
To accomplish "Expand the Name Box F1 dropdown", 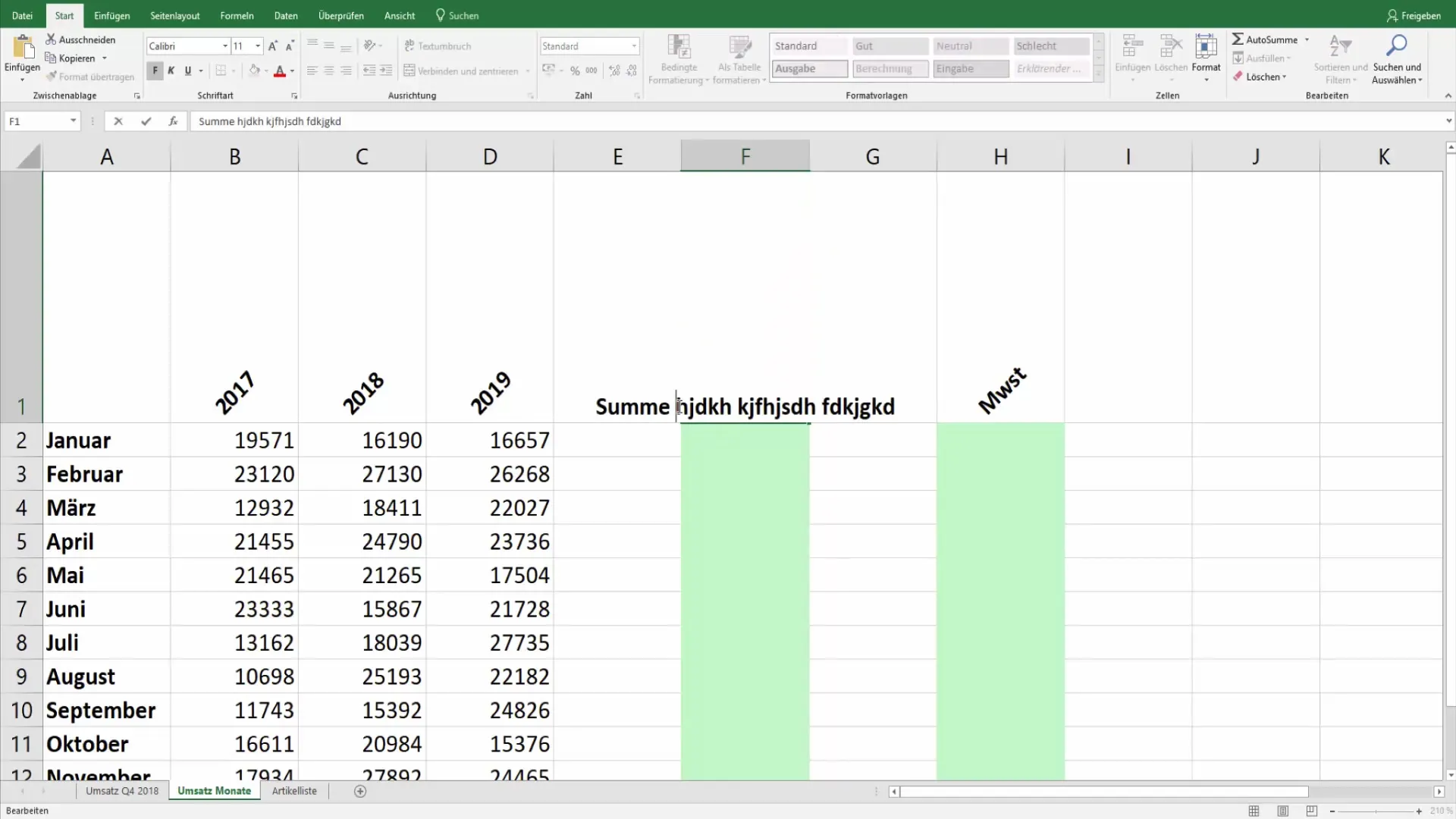I will click(x=73, y=121).
